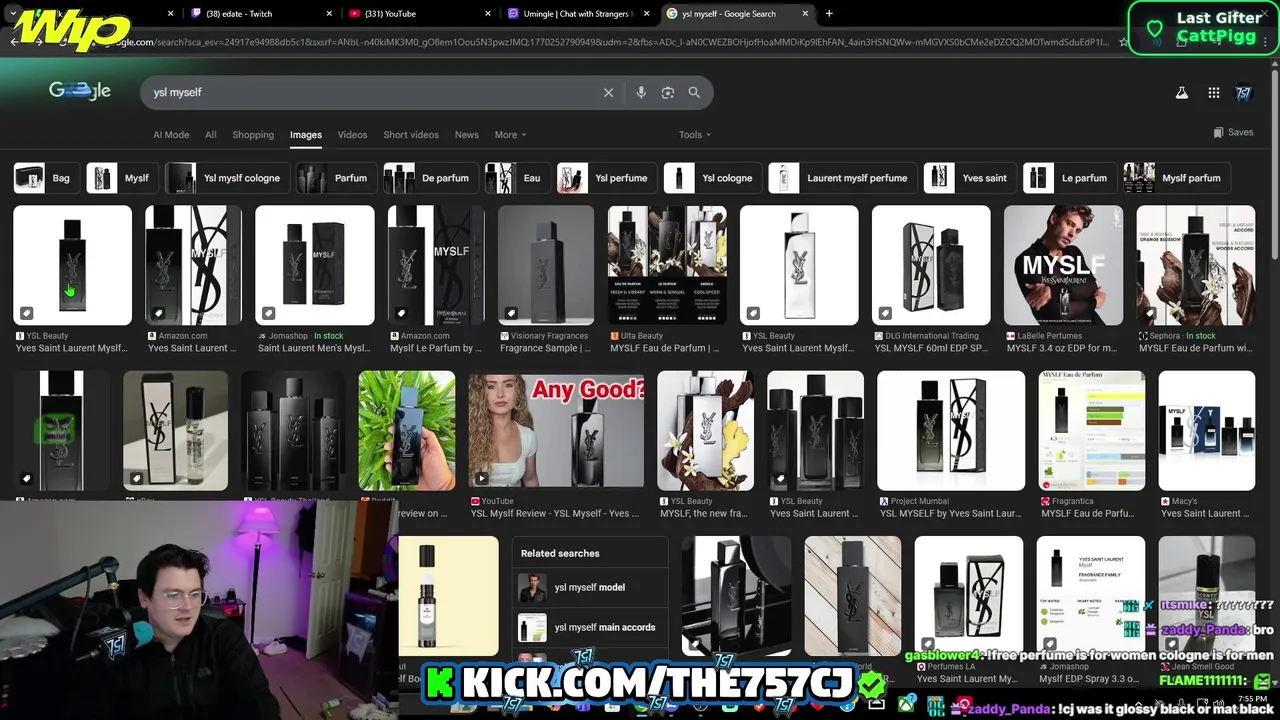Open the 'Any Good?' YouTube review thumbnail

(557, 431)
